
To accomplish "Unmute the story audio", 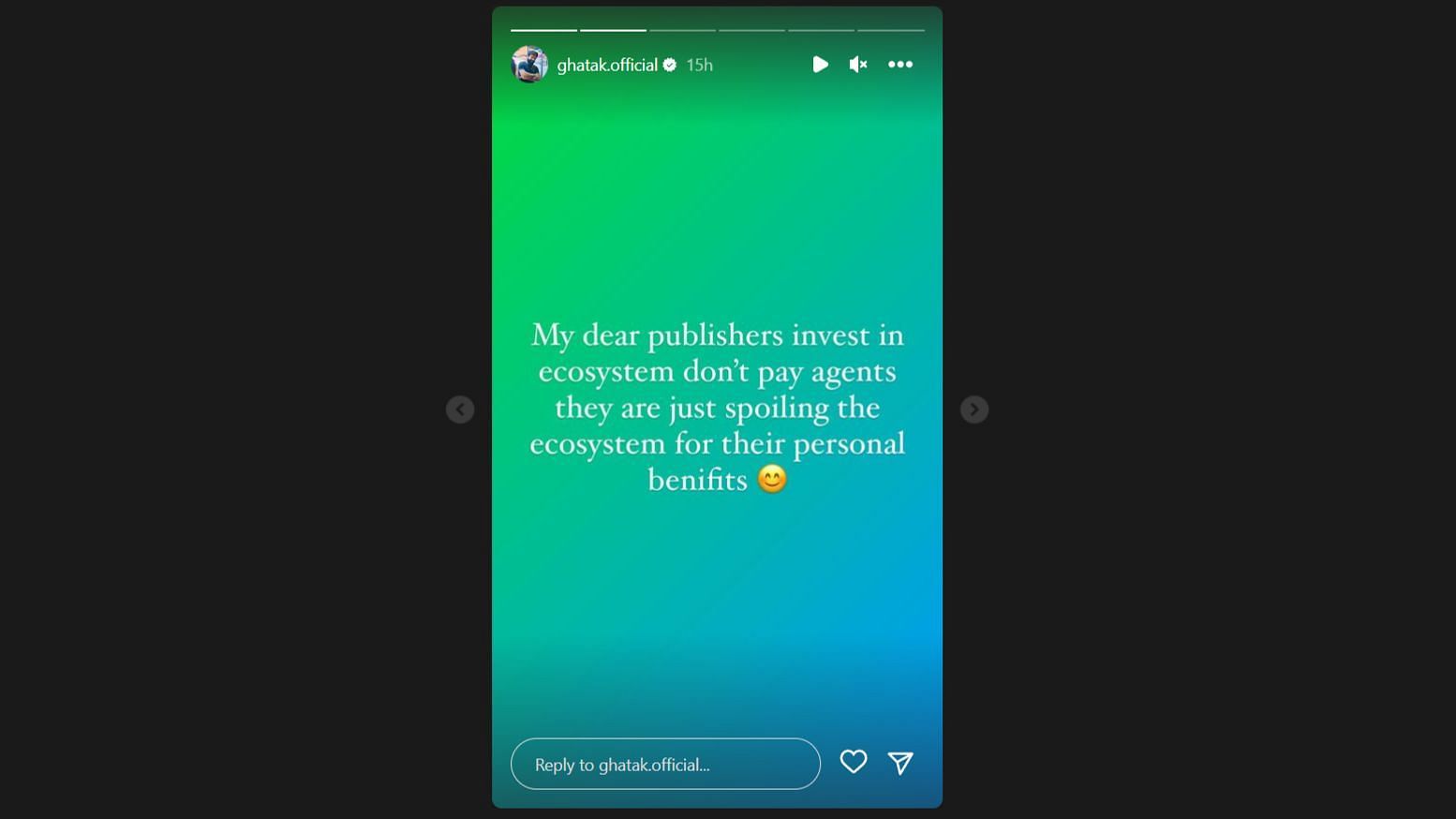I will pos(858,65).
